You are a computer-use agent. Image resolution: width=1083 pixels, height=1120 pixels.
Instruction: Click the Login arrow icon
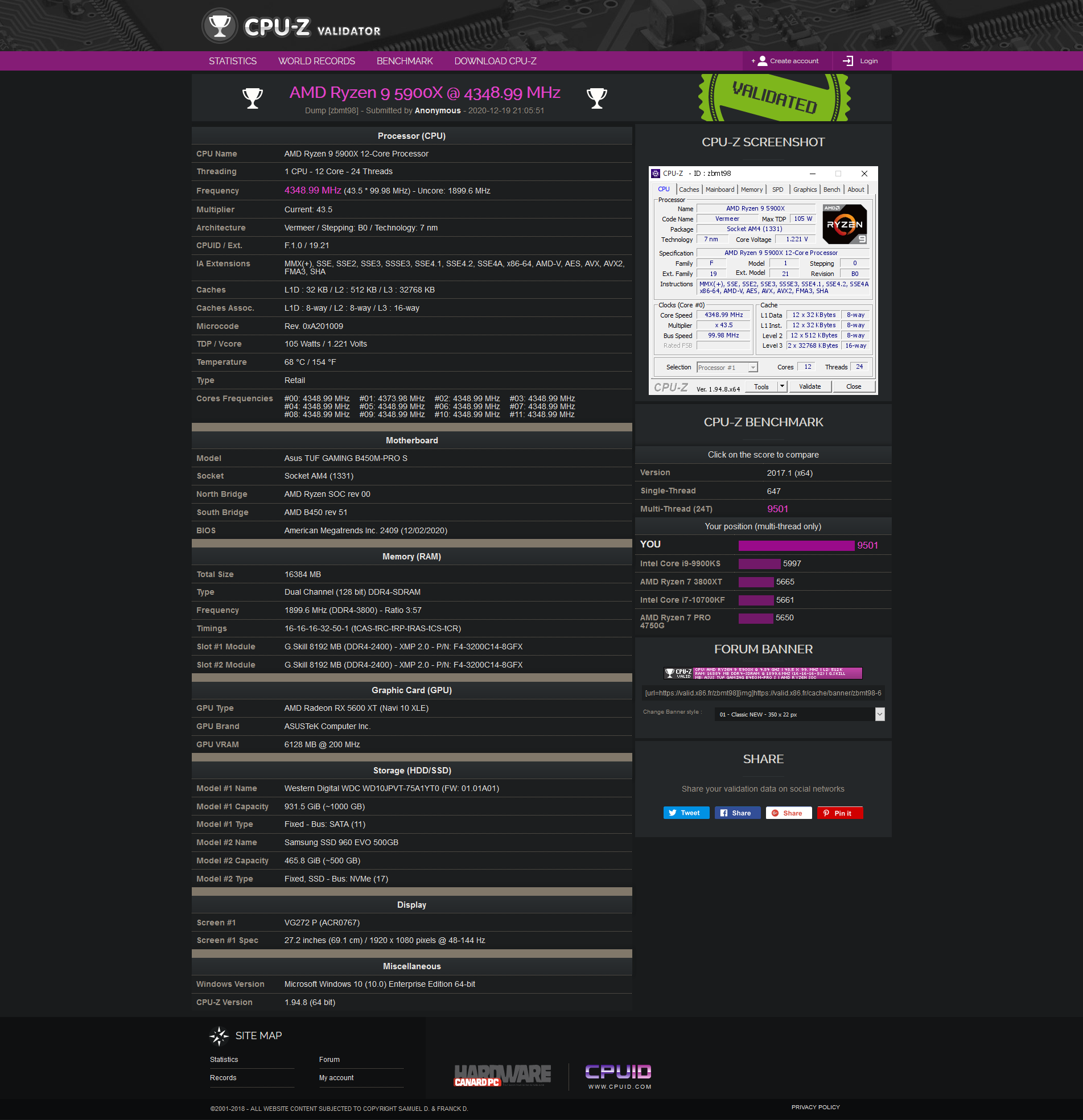(x=848, y=60)
